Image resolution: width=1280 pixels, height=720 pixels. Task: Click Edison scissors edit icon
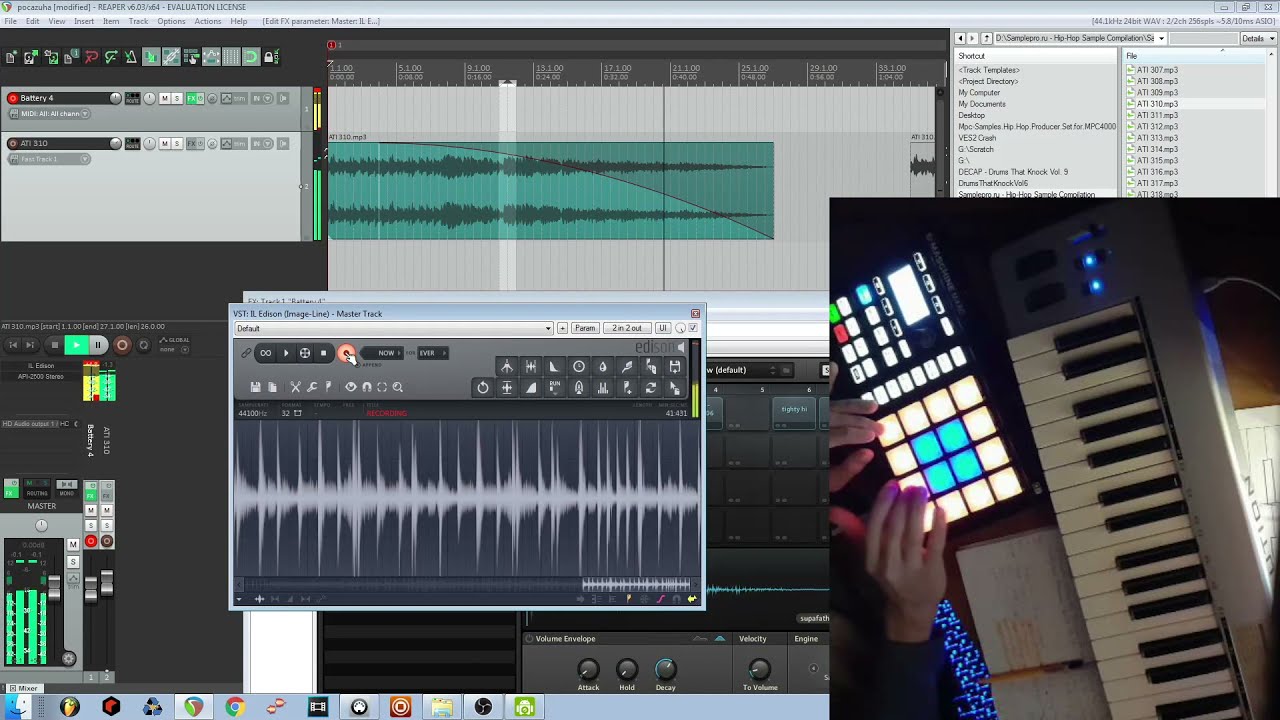(296, 387)
